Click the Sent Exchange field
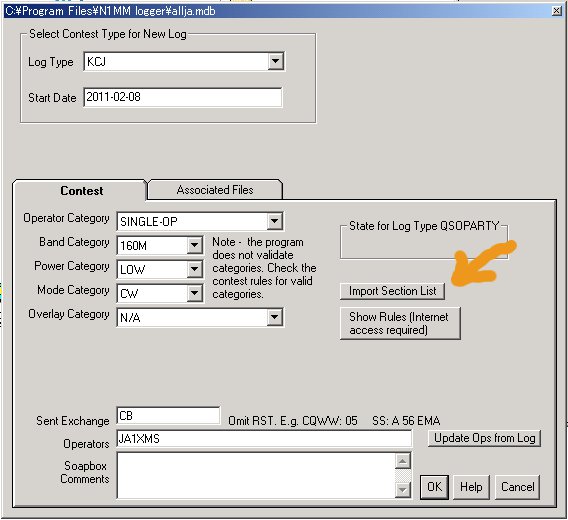568x520 pixels. [x=168, y=416]
